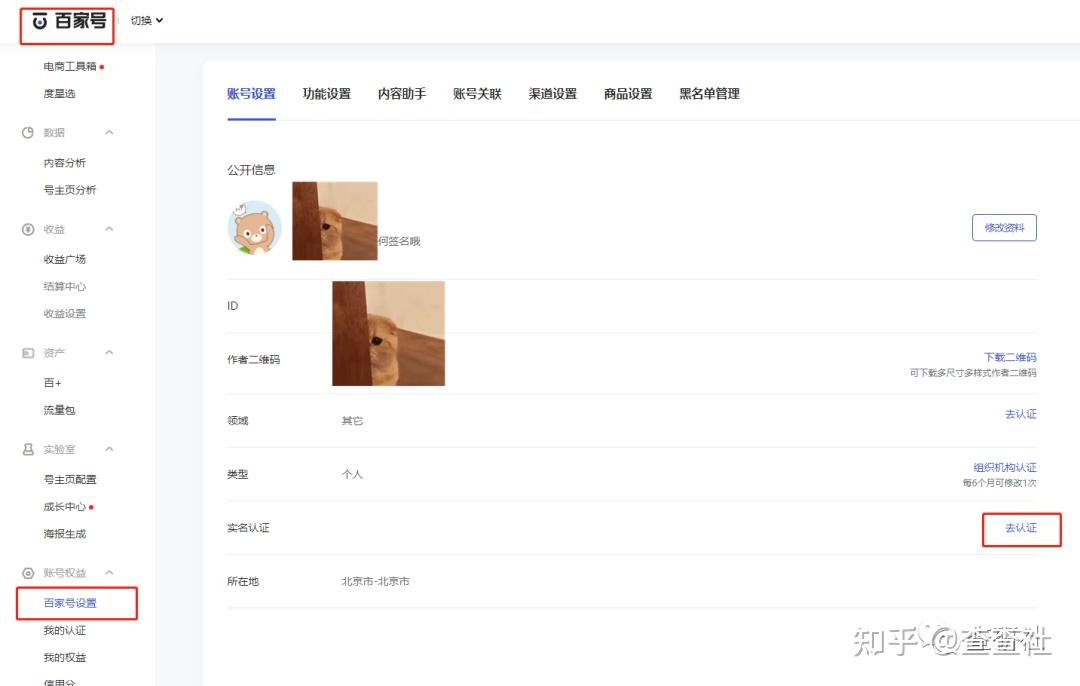Select 收益广场 in the sidebar
Screen dimensions: 1080x686
click(x=64, y=258)
